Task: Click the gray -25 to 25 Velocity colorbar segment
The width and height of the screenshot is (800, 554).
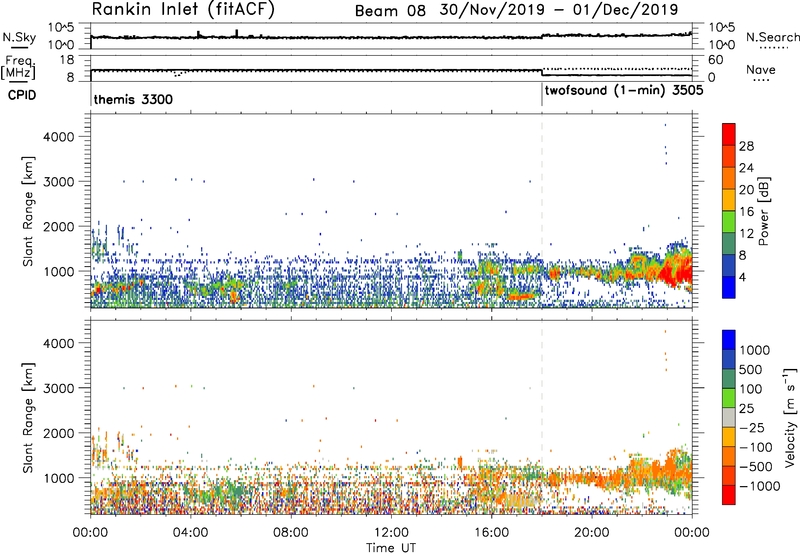Action: click(x=729, y=417)
